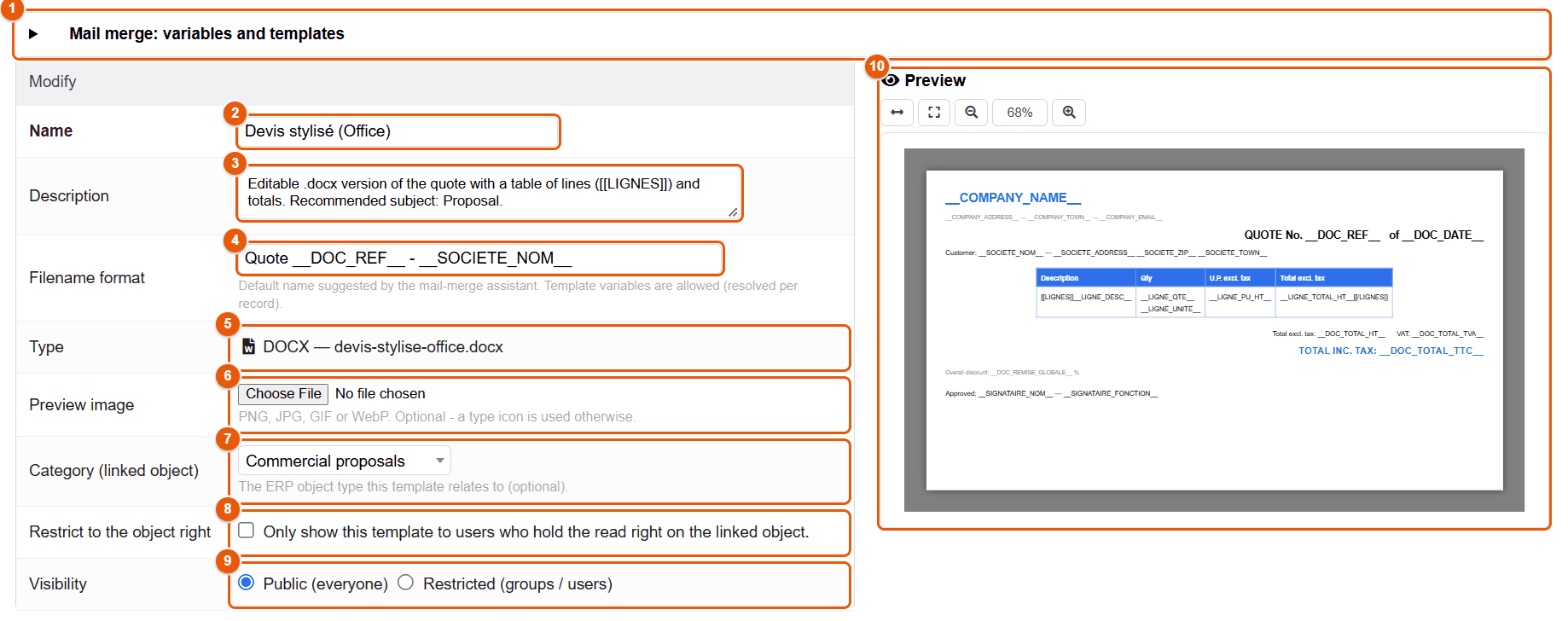Click the 'Preview image' row label
Image resolution: width=1568 pixels, height=621 pixels.
point(82,405)
